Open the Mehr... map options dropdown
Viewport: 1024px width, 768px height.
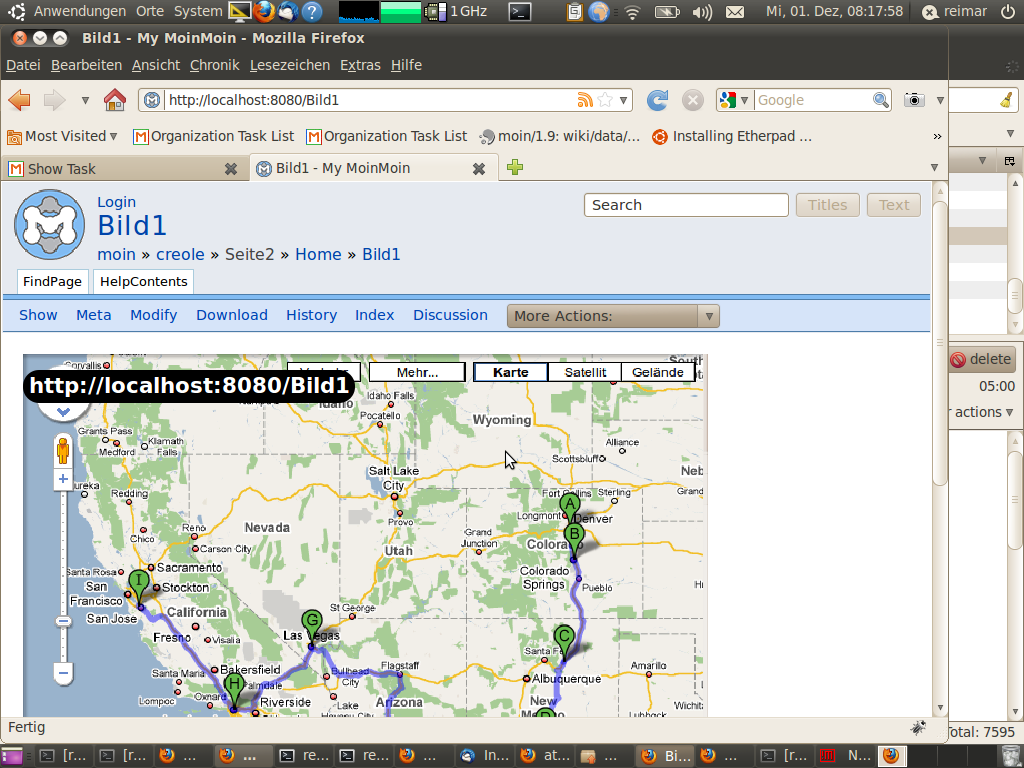[417, 372]
